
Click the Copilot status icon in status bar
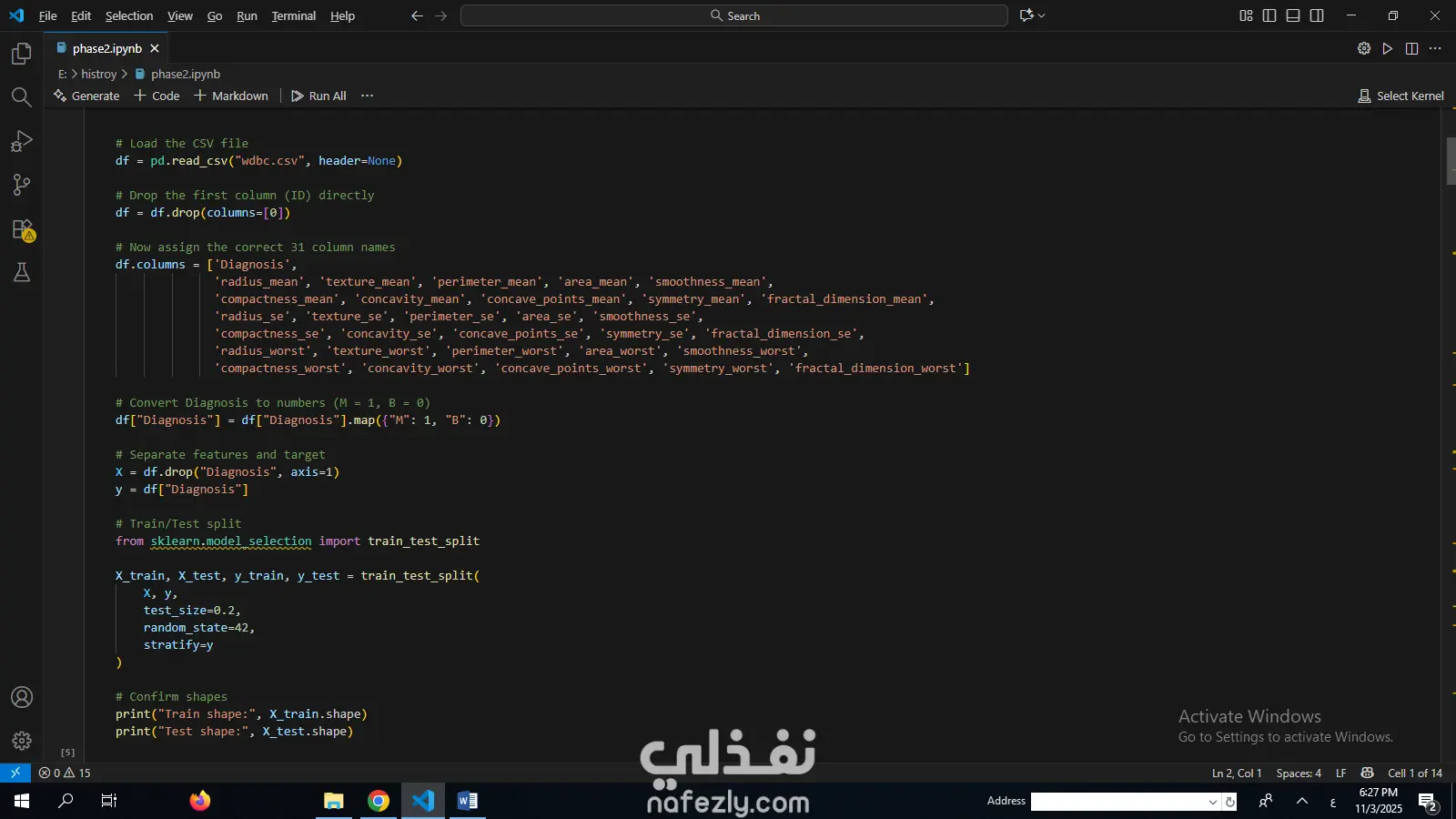[1367, 773]
